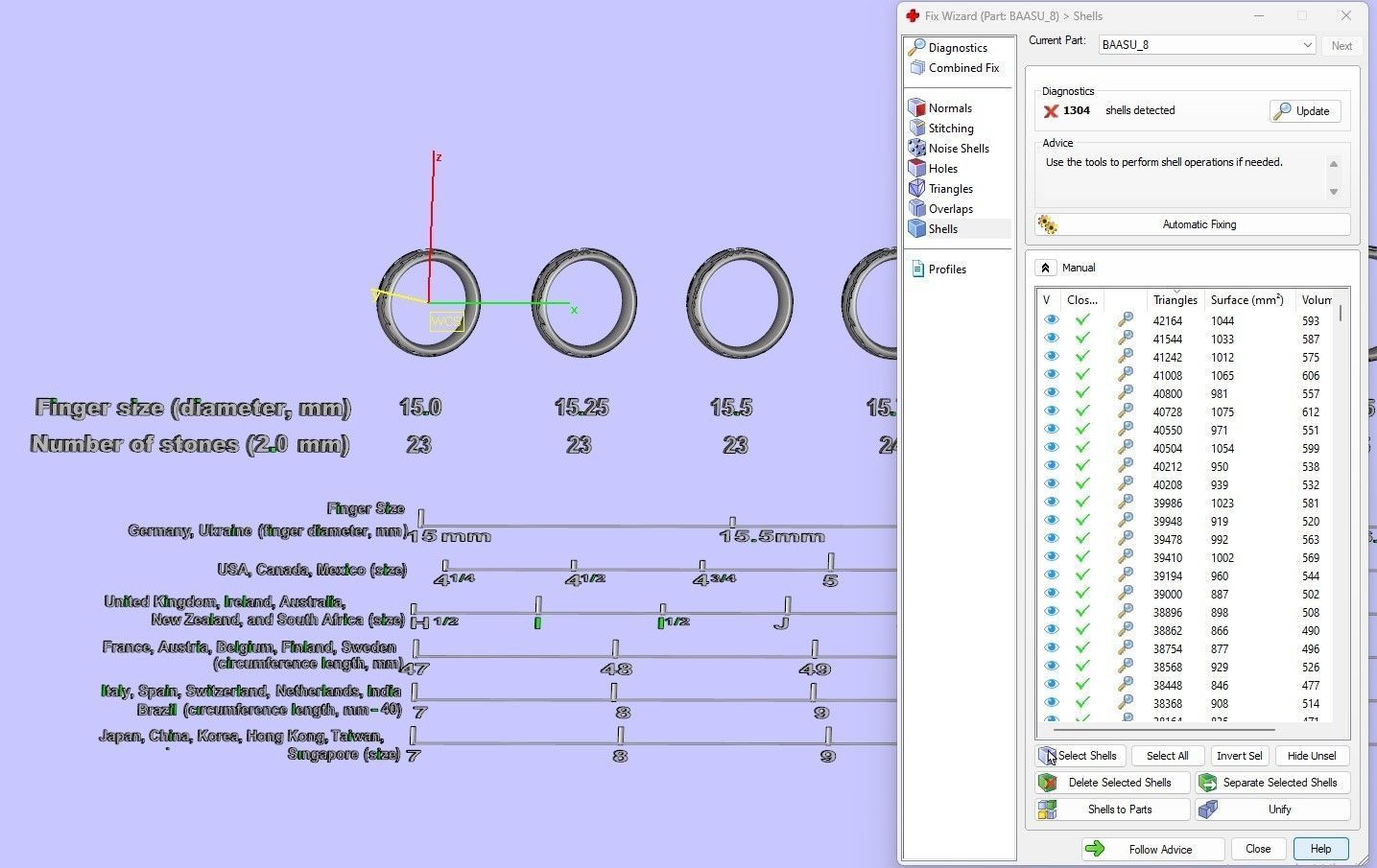The width and height of the screenshot is (1377, 868).
Task: Click the Shells cube icon
Action: coord(917,228)
